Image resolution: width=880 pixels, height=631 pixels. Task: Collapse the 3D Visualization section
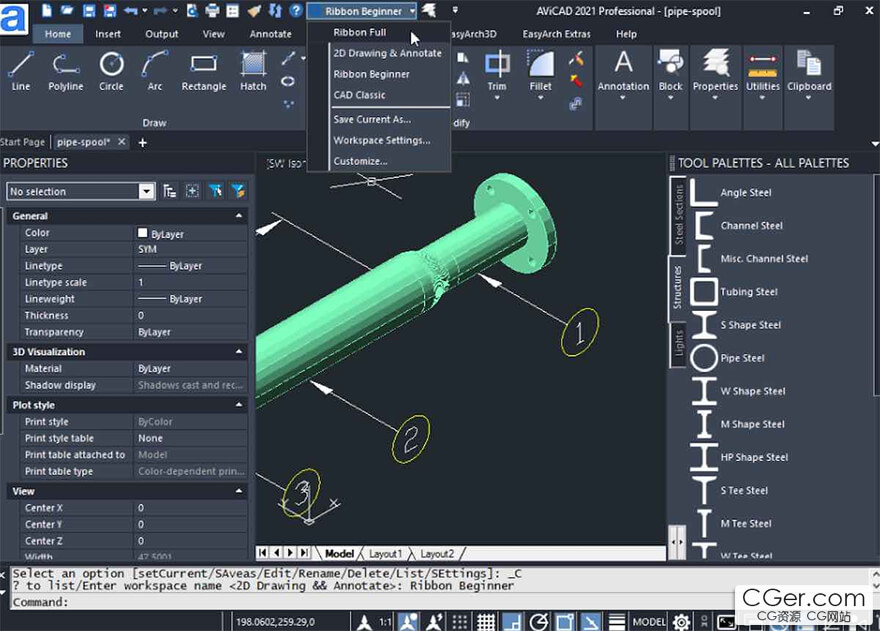(239, 351)
